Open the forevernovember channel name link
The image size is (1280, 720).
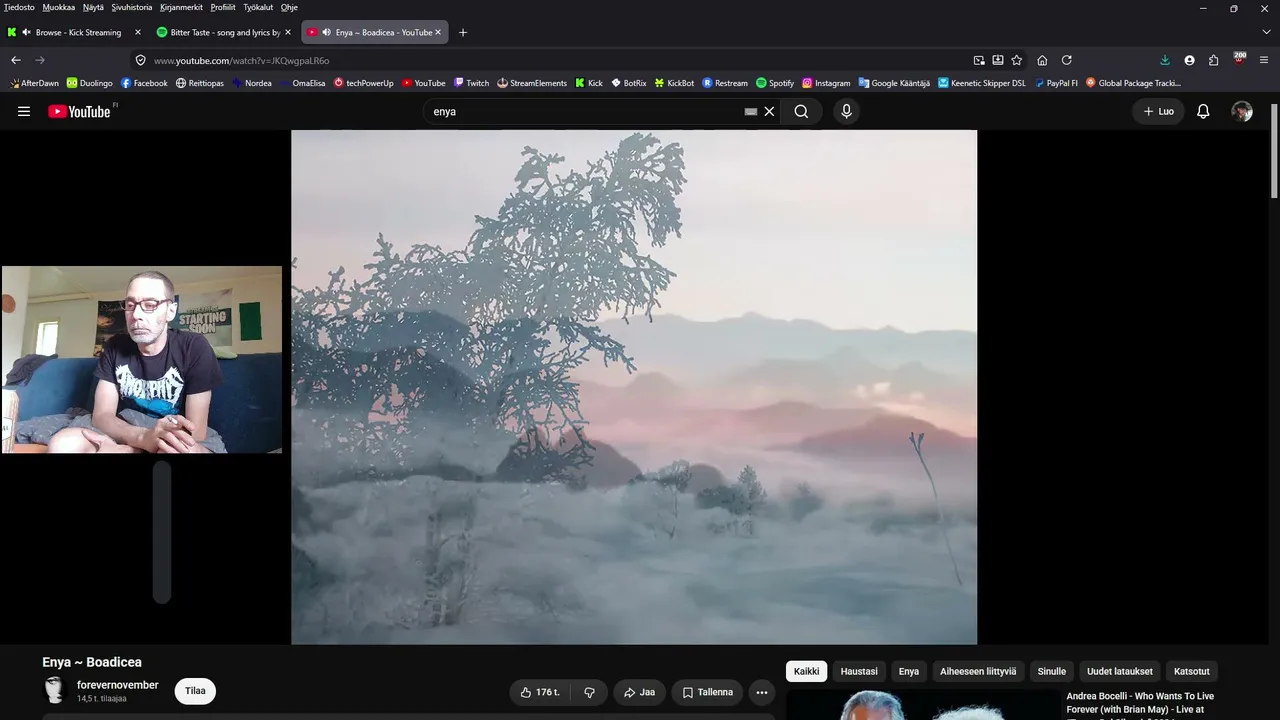(x=118, y=685)
